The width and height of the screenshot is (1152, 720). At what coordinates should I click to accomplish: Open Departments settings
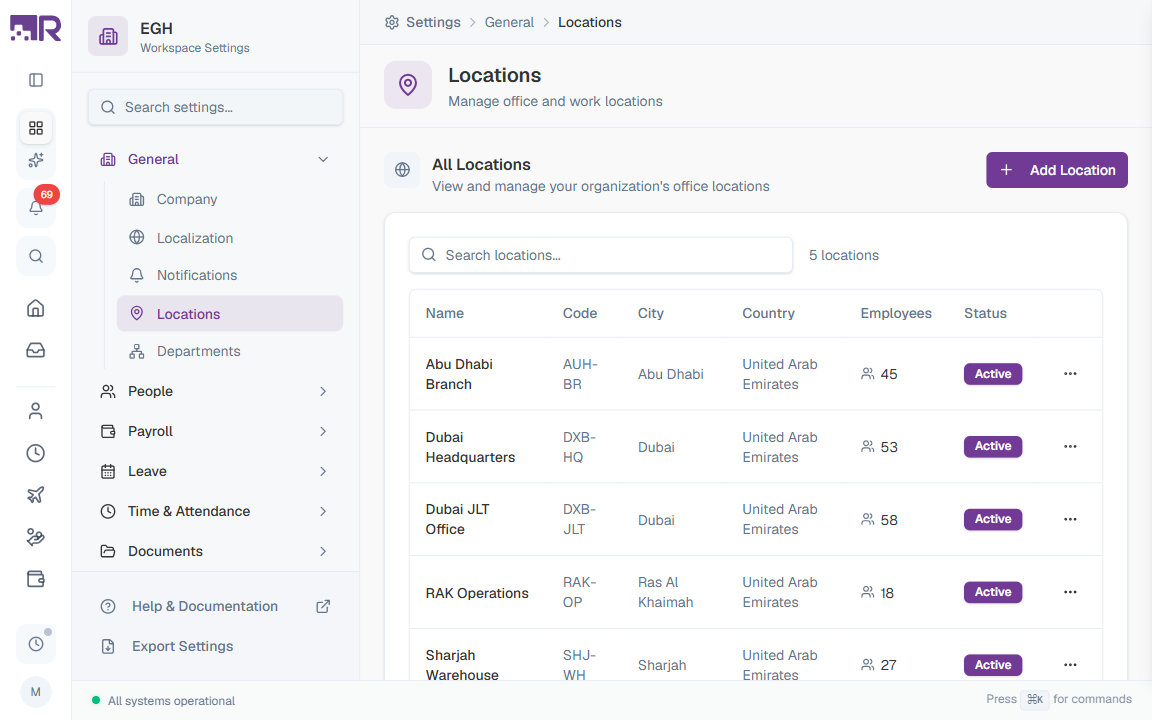[229, 351]
